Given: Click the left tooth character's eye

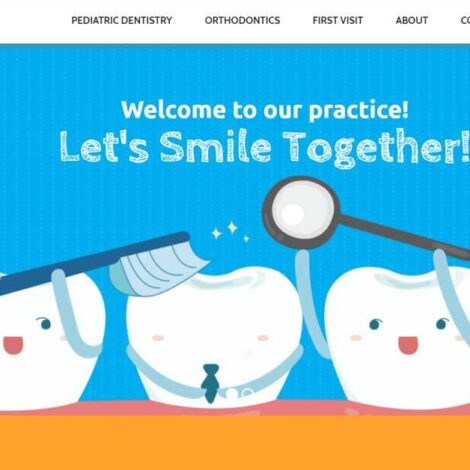Looking at the screenshot, I should click(x=45, y=323).
